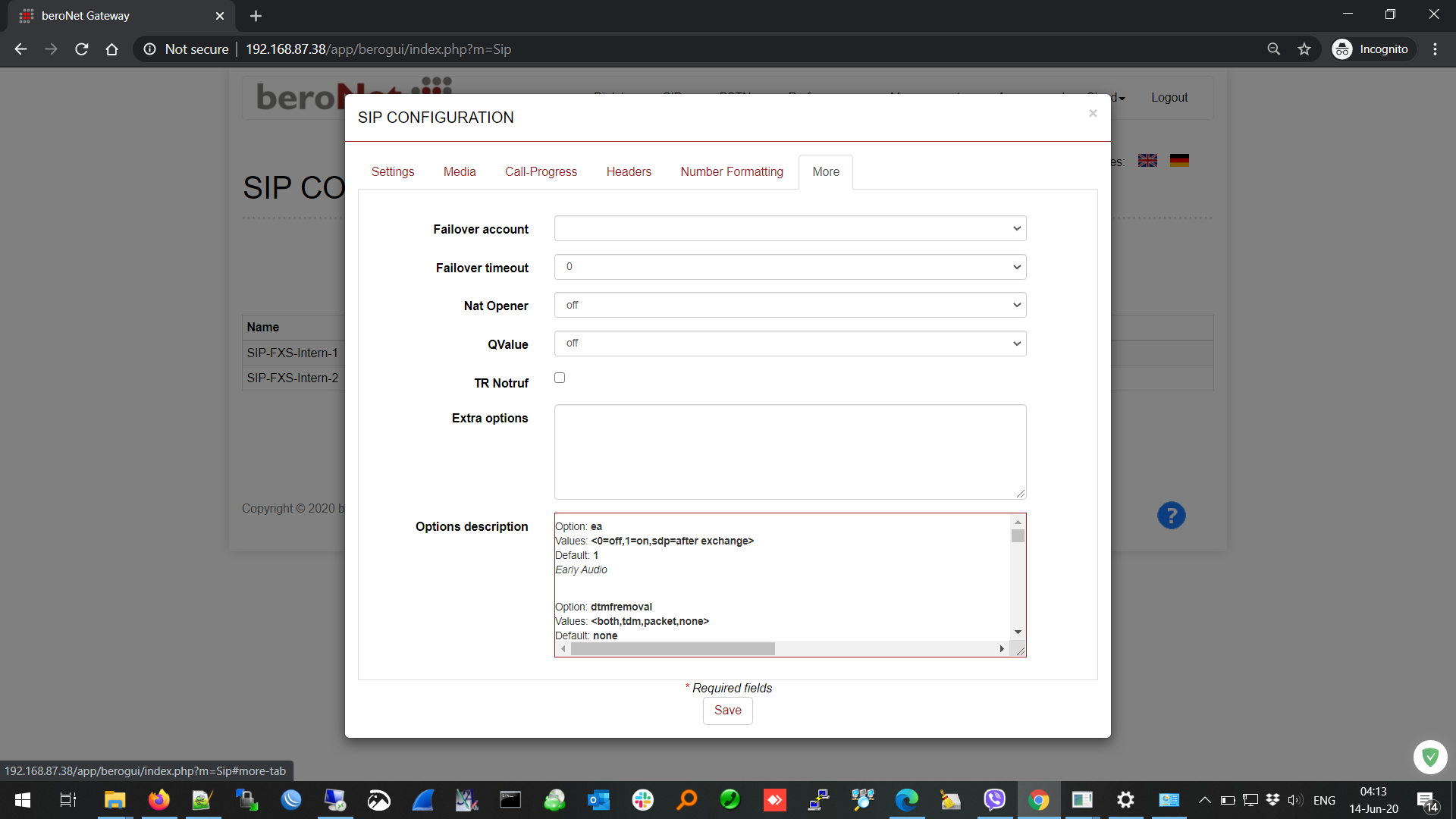The width and height of the screenshot is (1456, 819).
Task: Open the Number Formatting tab
Action: tap(731, 172)
